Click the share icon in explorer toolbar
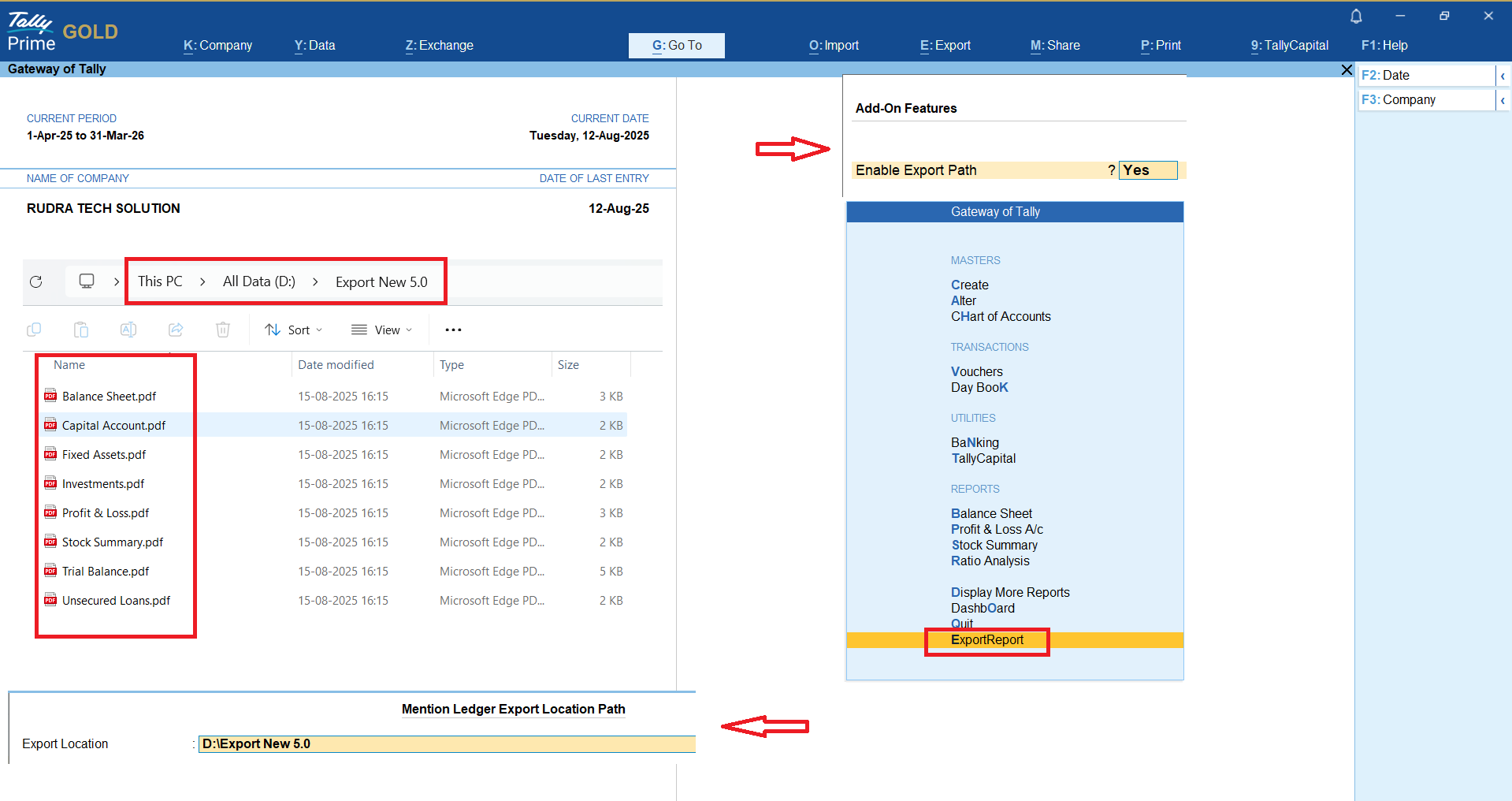Viewport: 1512px width, 801px height. tap(176, 330)
